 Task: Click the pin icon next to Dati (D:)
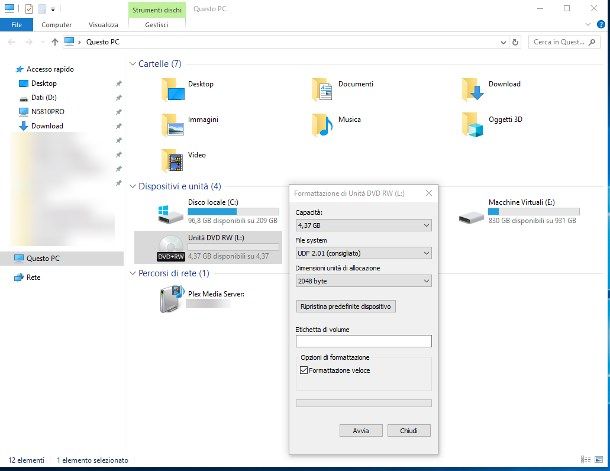pyautogui.click(x=119, y=98)
